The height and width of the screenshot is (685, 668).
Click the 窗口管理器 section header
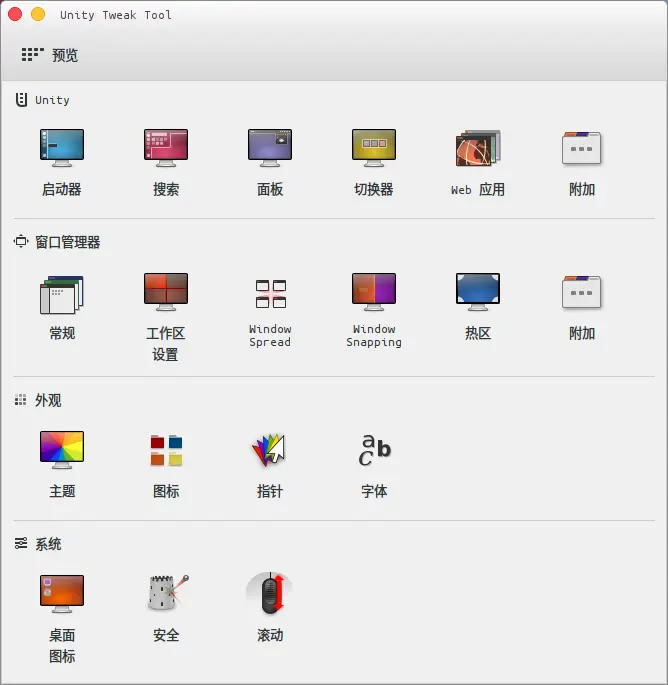tap(57, 242)
